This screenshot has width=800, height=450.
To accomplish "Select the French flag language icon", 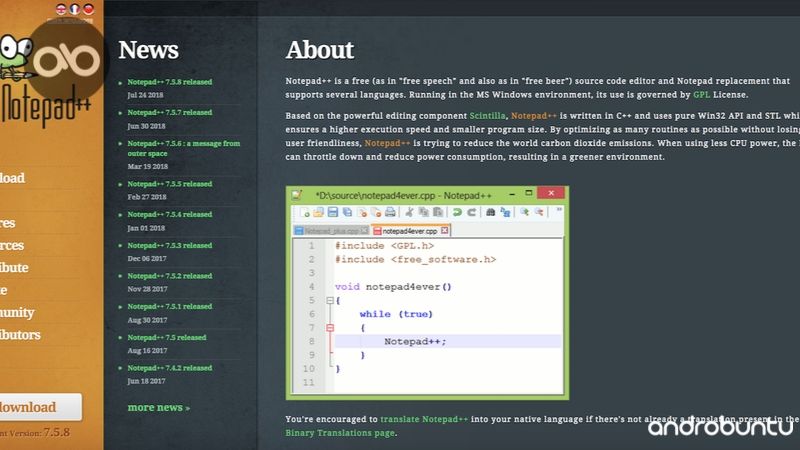I will [74, 9].
